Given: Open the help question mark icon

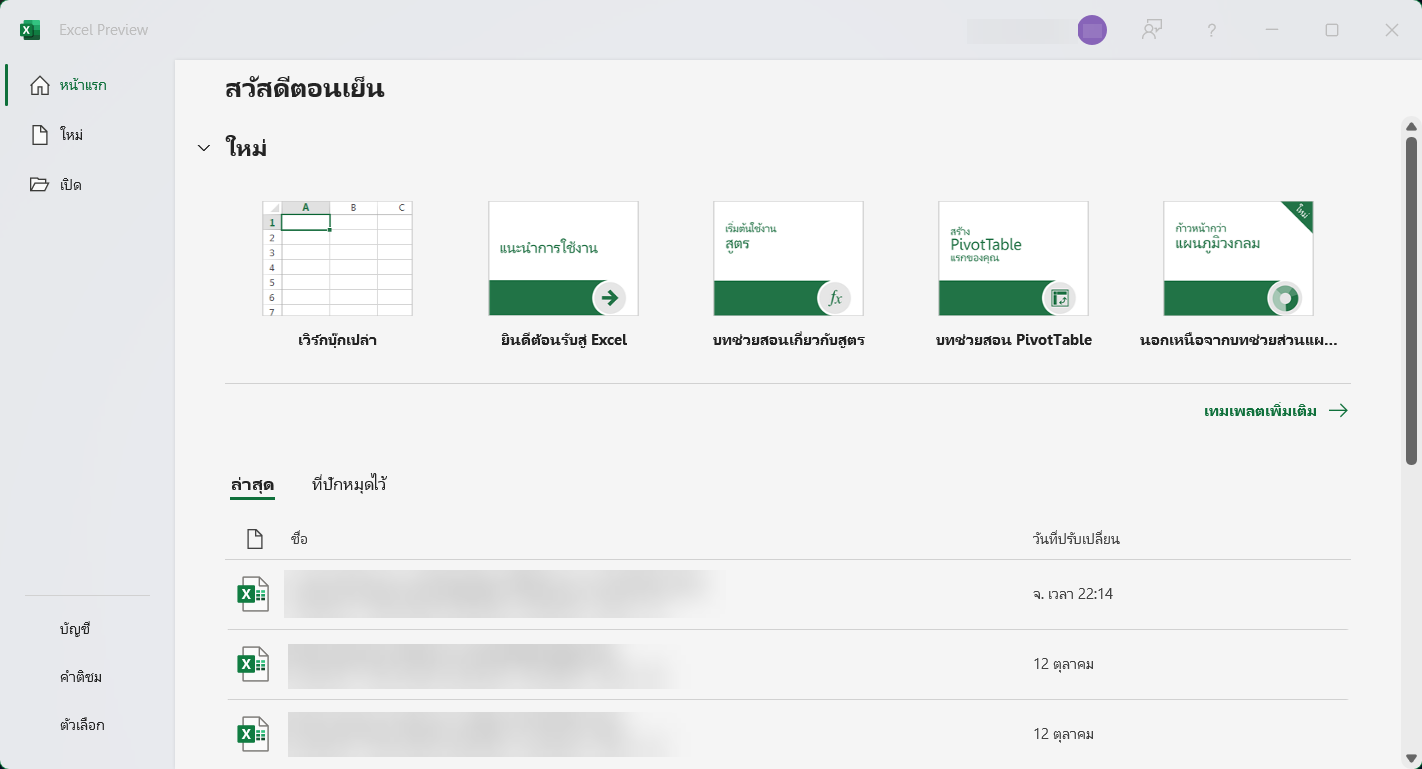Looking at the screenshot, I should point(1211,30).
